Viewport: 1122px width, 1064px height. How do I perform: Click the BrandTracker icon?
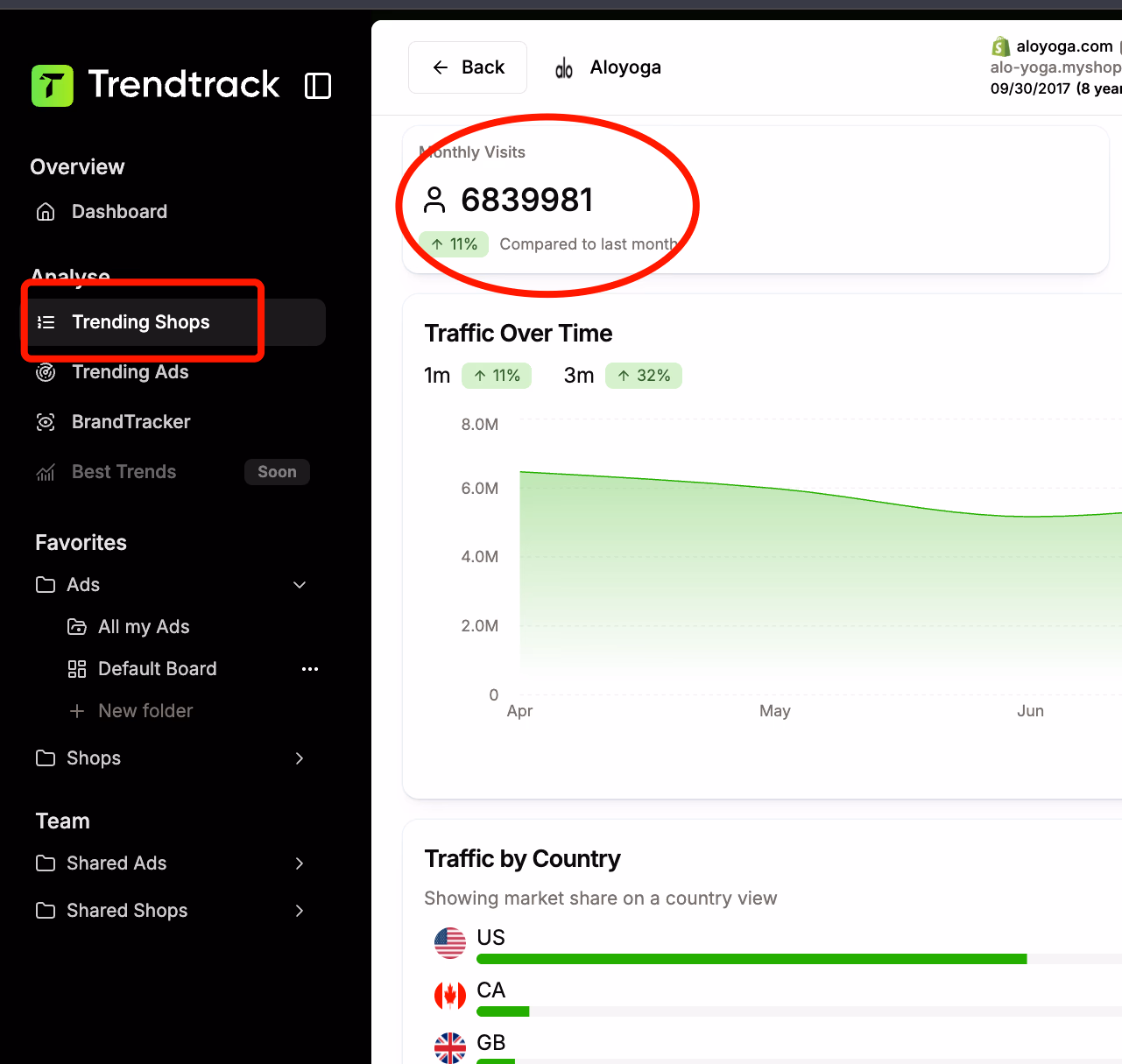(46, 421)
